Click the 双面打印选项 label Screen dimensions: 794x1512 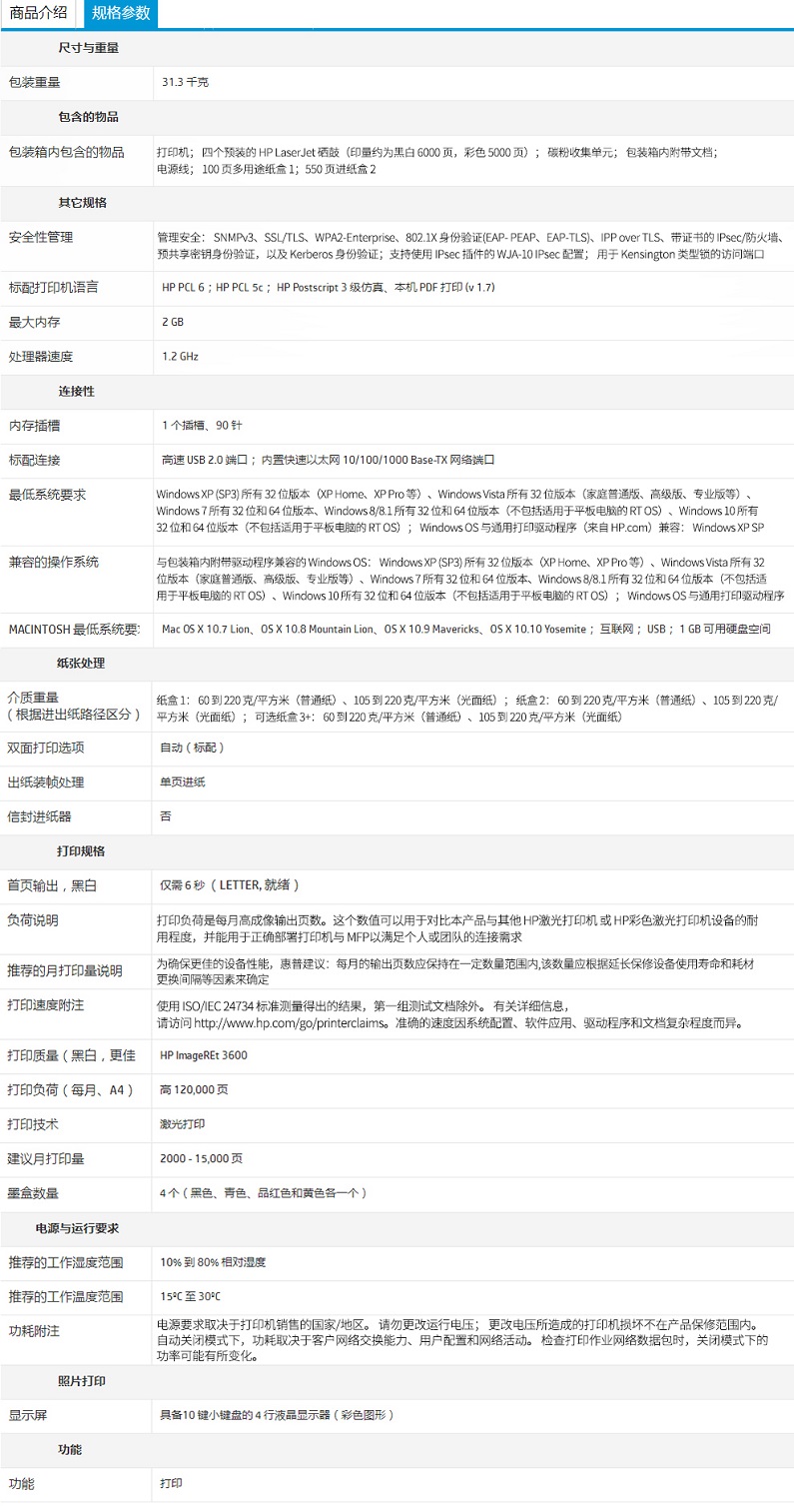click(x=47, y=748)
